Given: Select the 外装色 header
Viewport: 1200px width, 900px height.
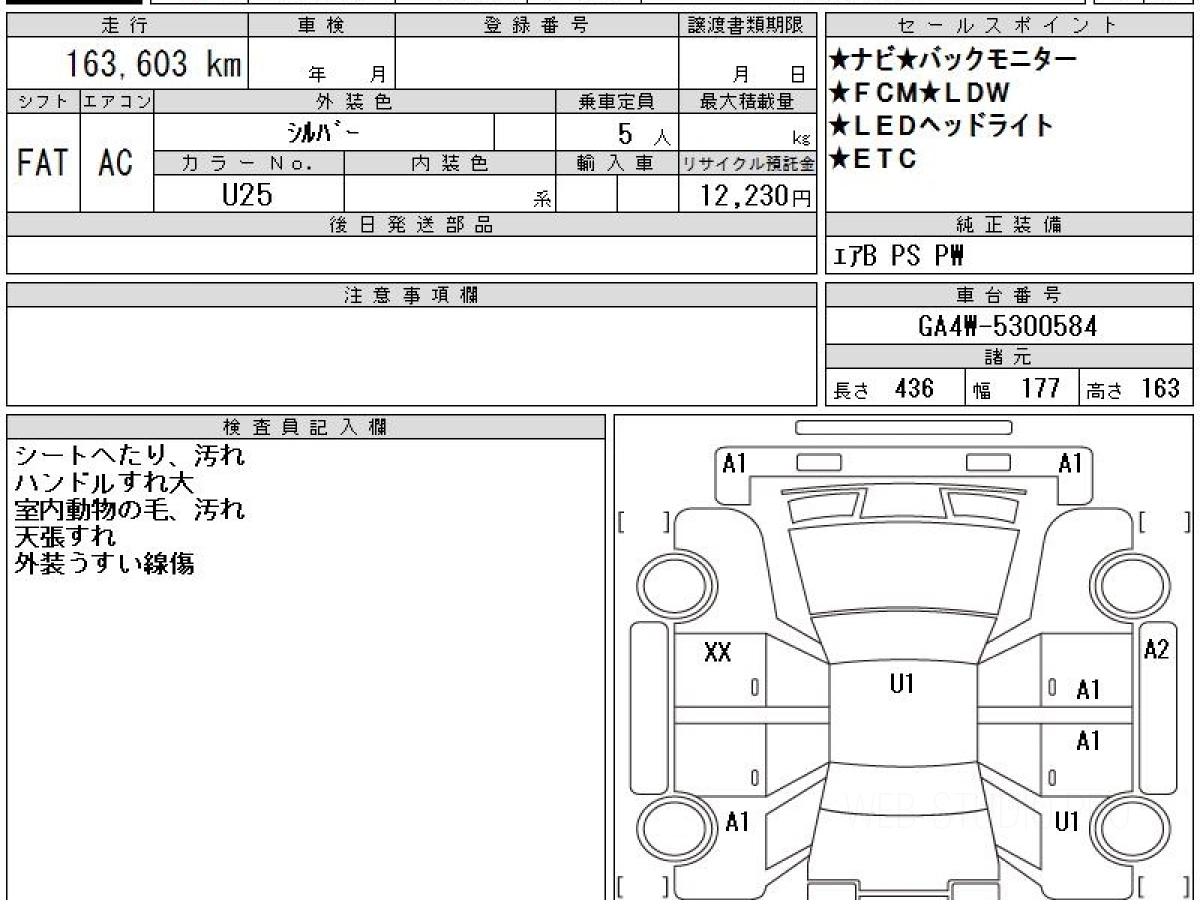Looking at the screenshot, I should pos(355,101).
